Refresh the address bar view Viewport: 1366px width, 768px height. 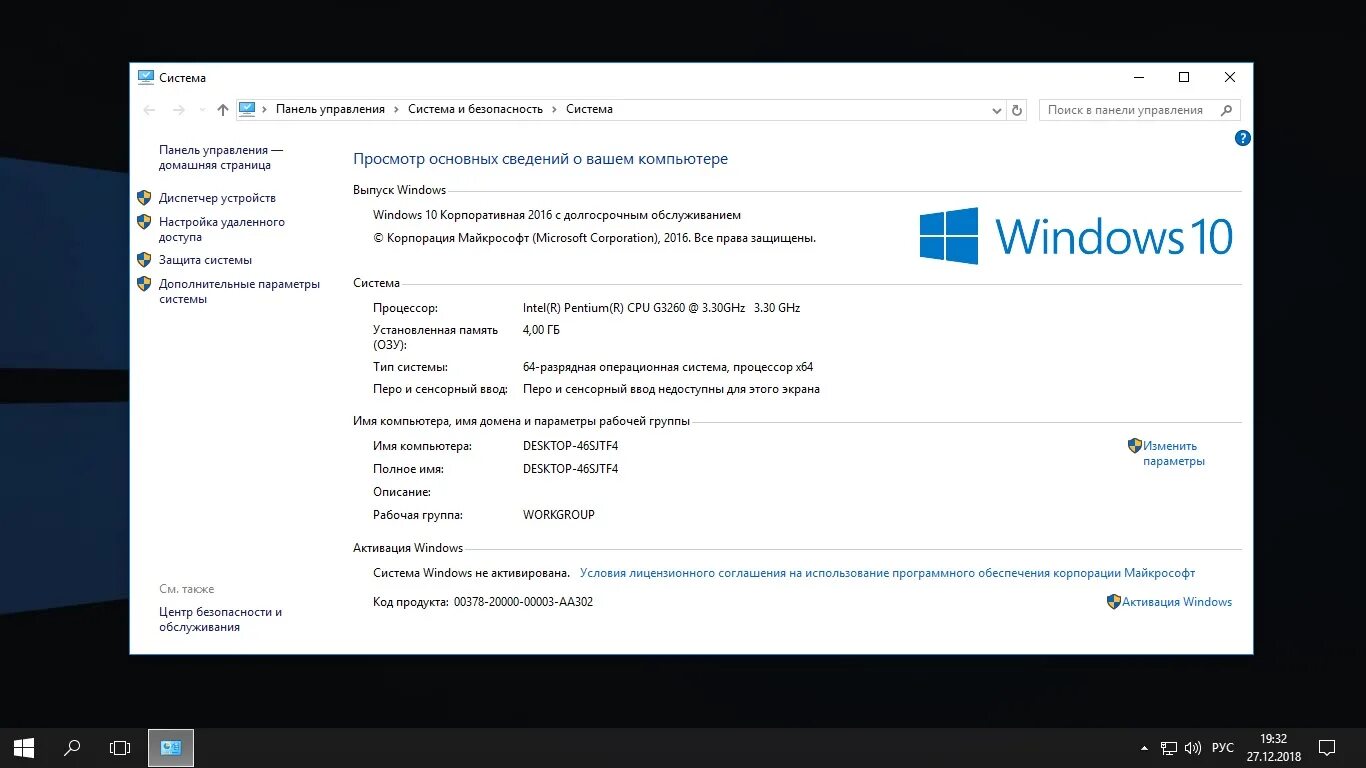point(1017,110)
